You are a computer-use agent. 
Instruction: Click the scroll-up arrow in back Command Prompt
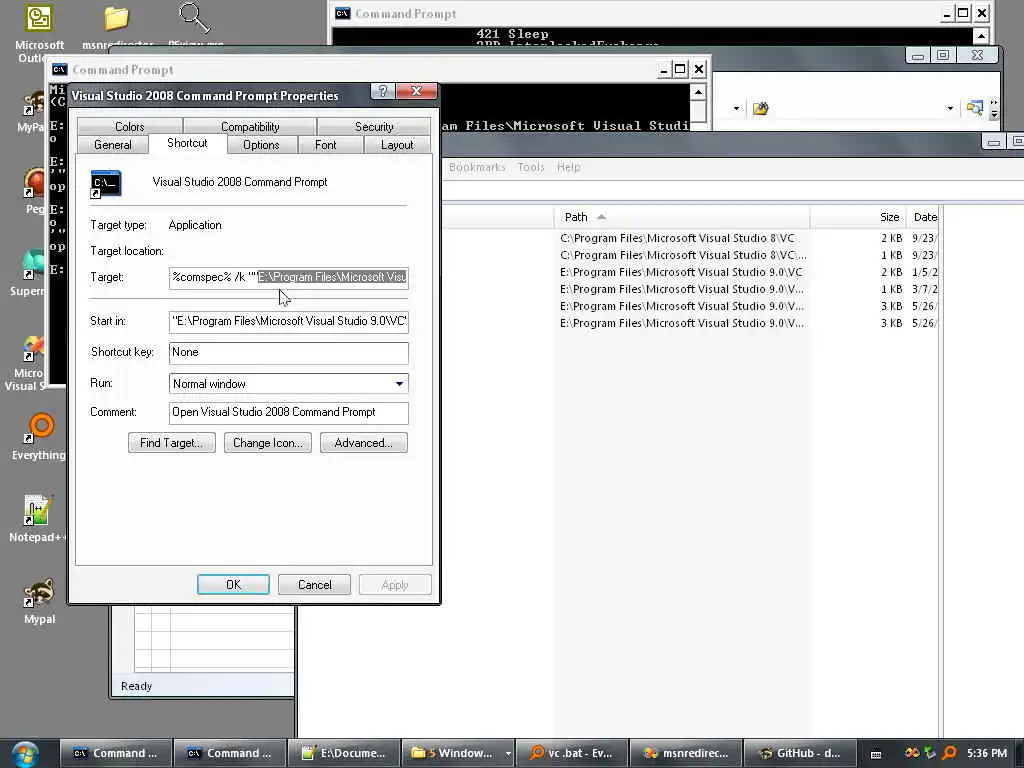coord(981,35)
